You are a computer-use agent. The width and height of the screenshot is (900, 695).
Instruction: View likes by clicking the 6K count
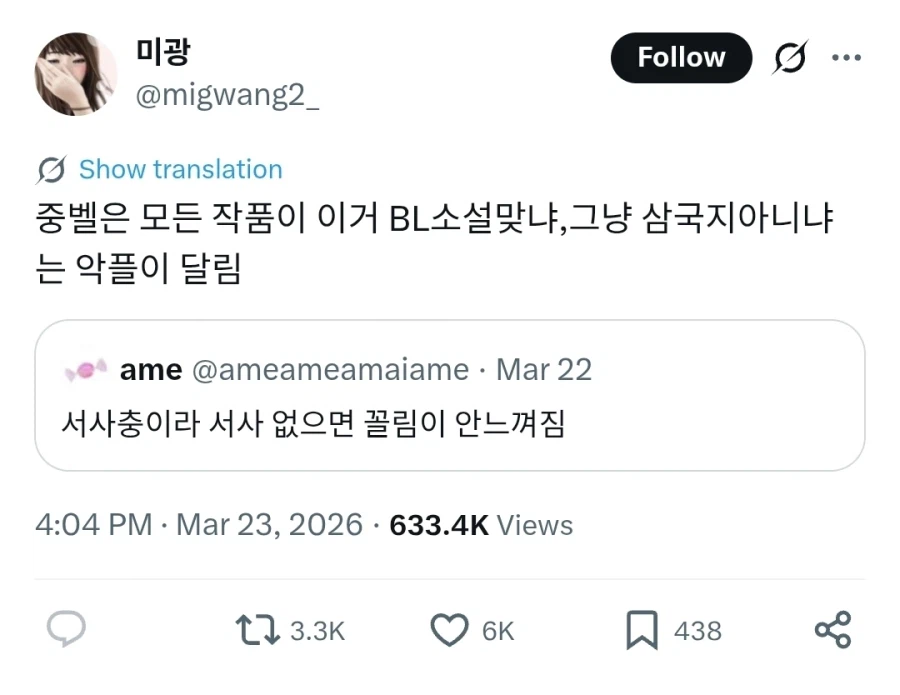click(499, 631)
